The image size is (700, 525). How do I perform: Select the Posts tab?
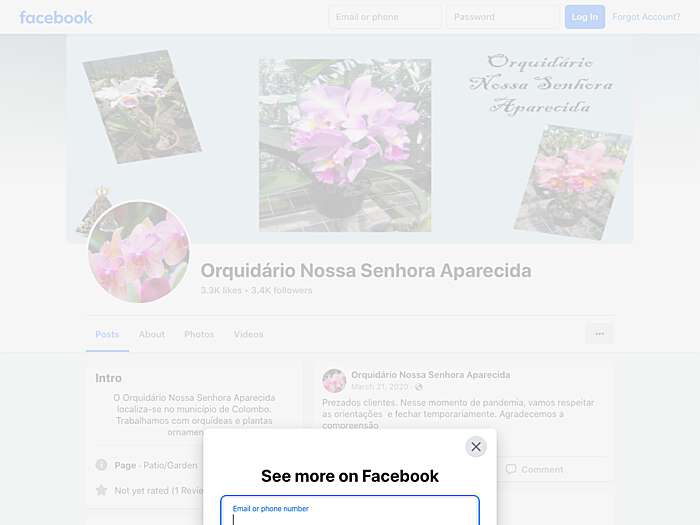[107, 334]
